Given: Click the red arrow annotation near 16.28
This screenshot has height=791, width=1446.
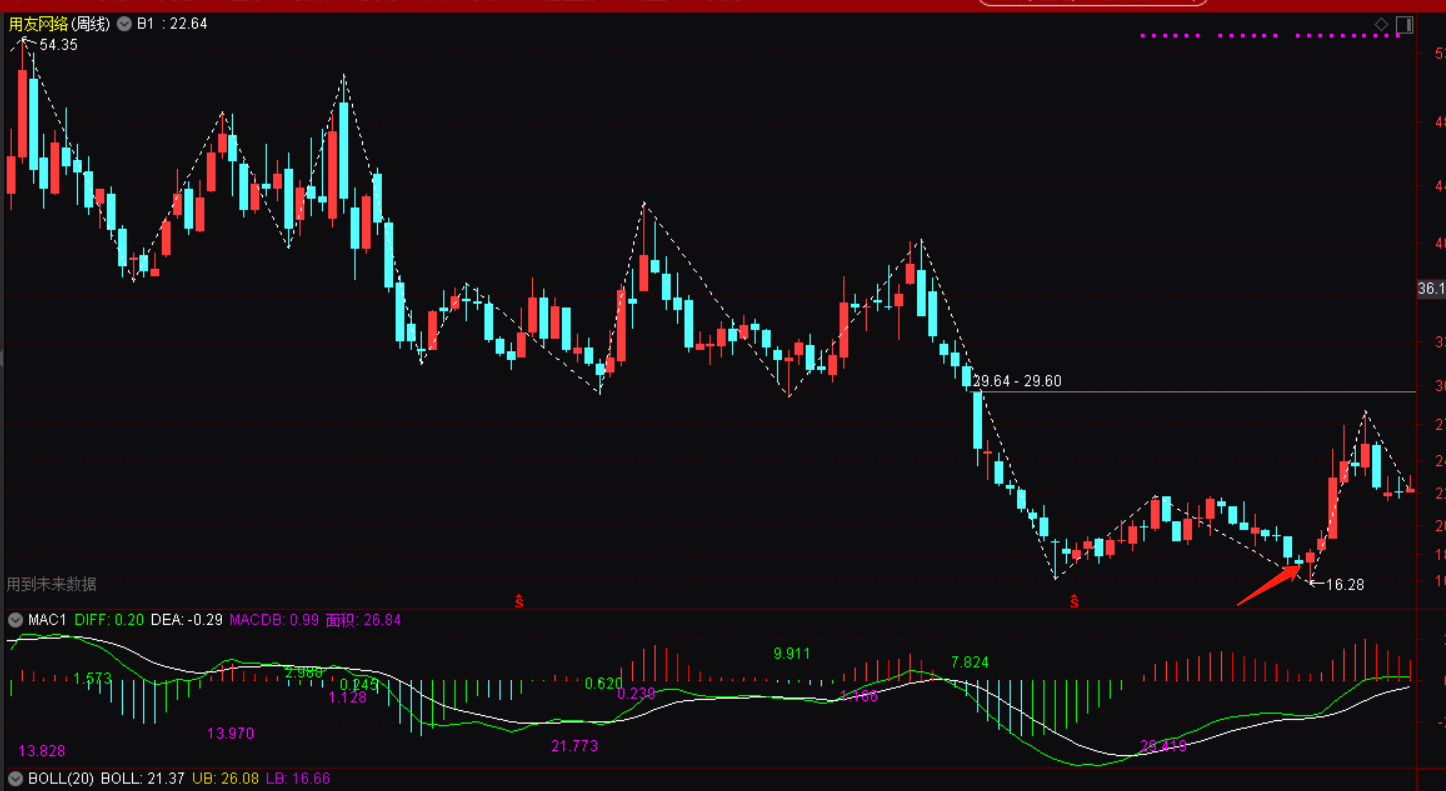Looking at the screenshot, I should pos(1269,585).
